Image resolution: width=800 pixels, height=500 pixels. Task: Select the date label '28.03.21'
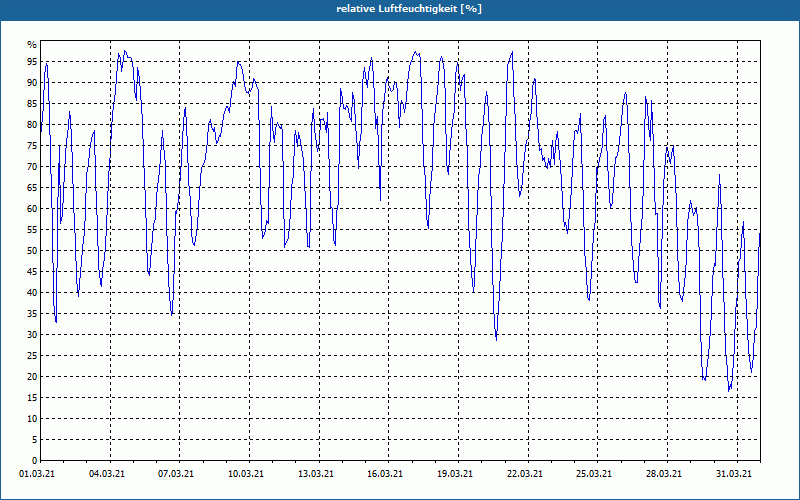665,474
